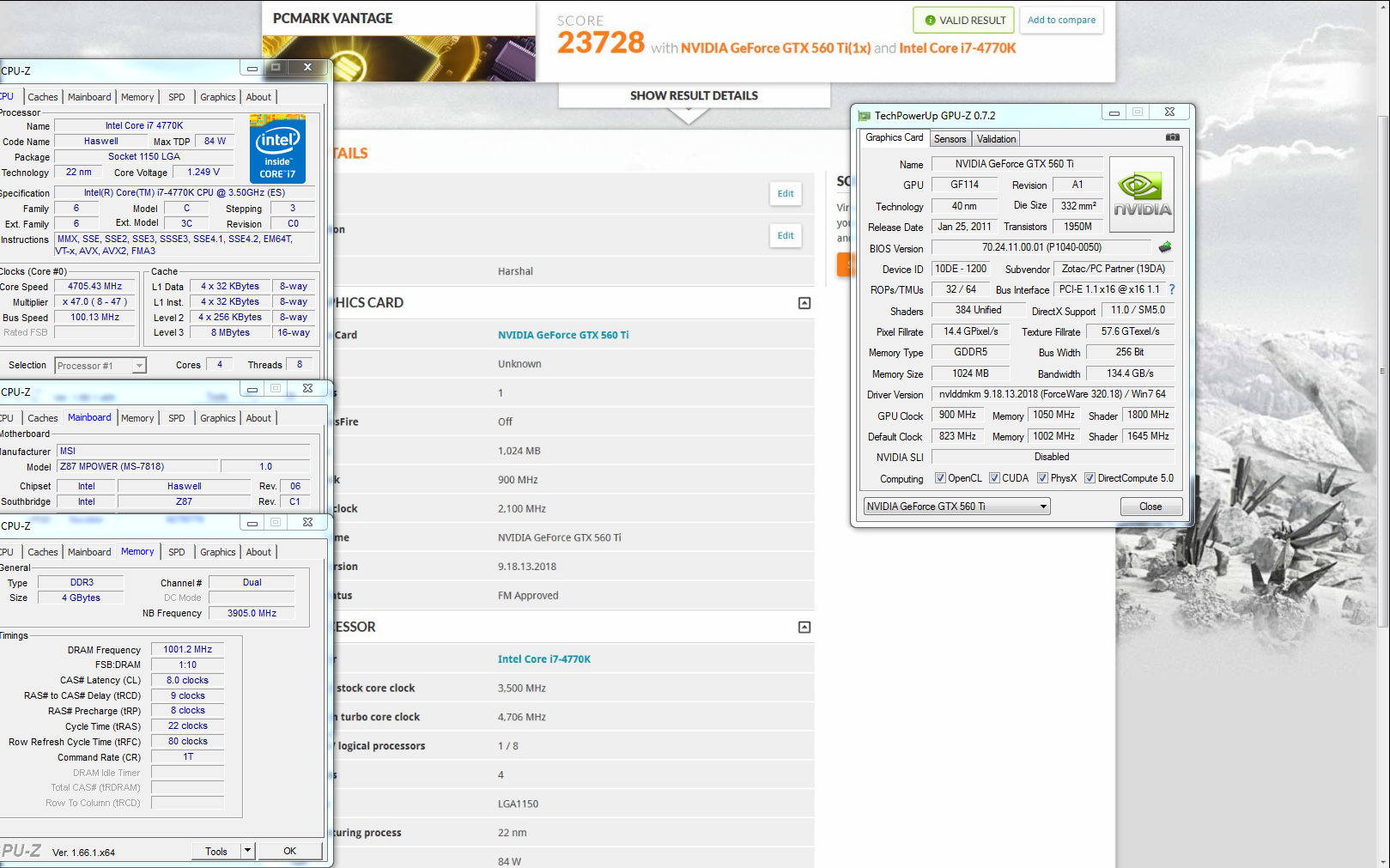Image resolution: width=1390 pixels, height=868 pixels.
Task: Click the NVIDIA logo in GPU-Z
Action: pyautogui.click(x=1142, y=194)
